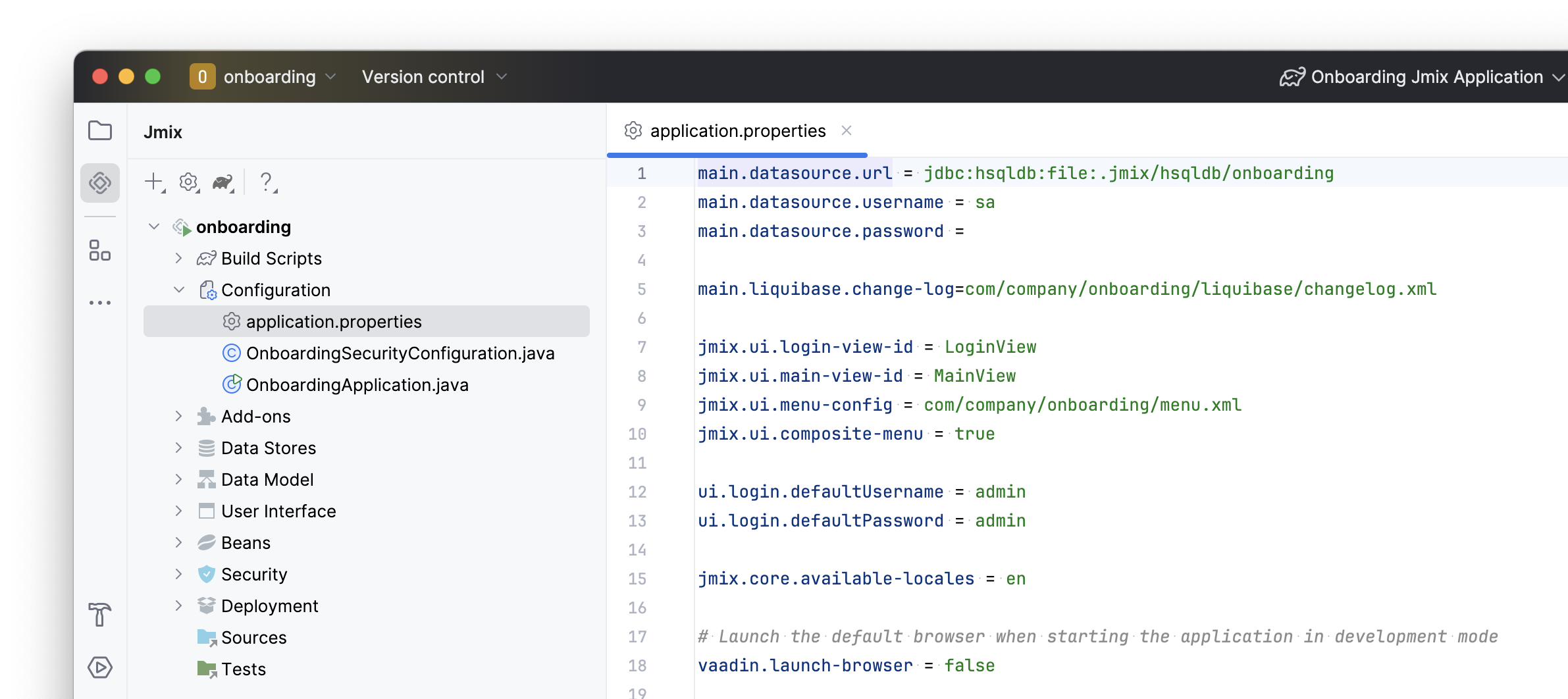Open Onboarding Jmix Application run configuration menu
Viewport: 1568px width, 699px height.
pos(1422,77)
